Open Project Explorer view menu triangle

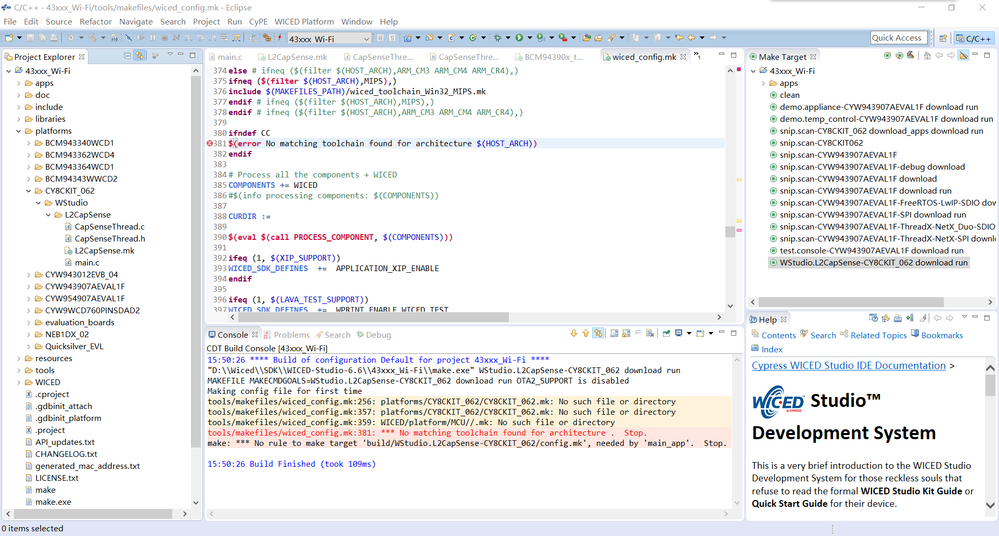coord(169,56)
